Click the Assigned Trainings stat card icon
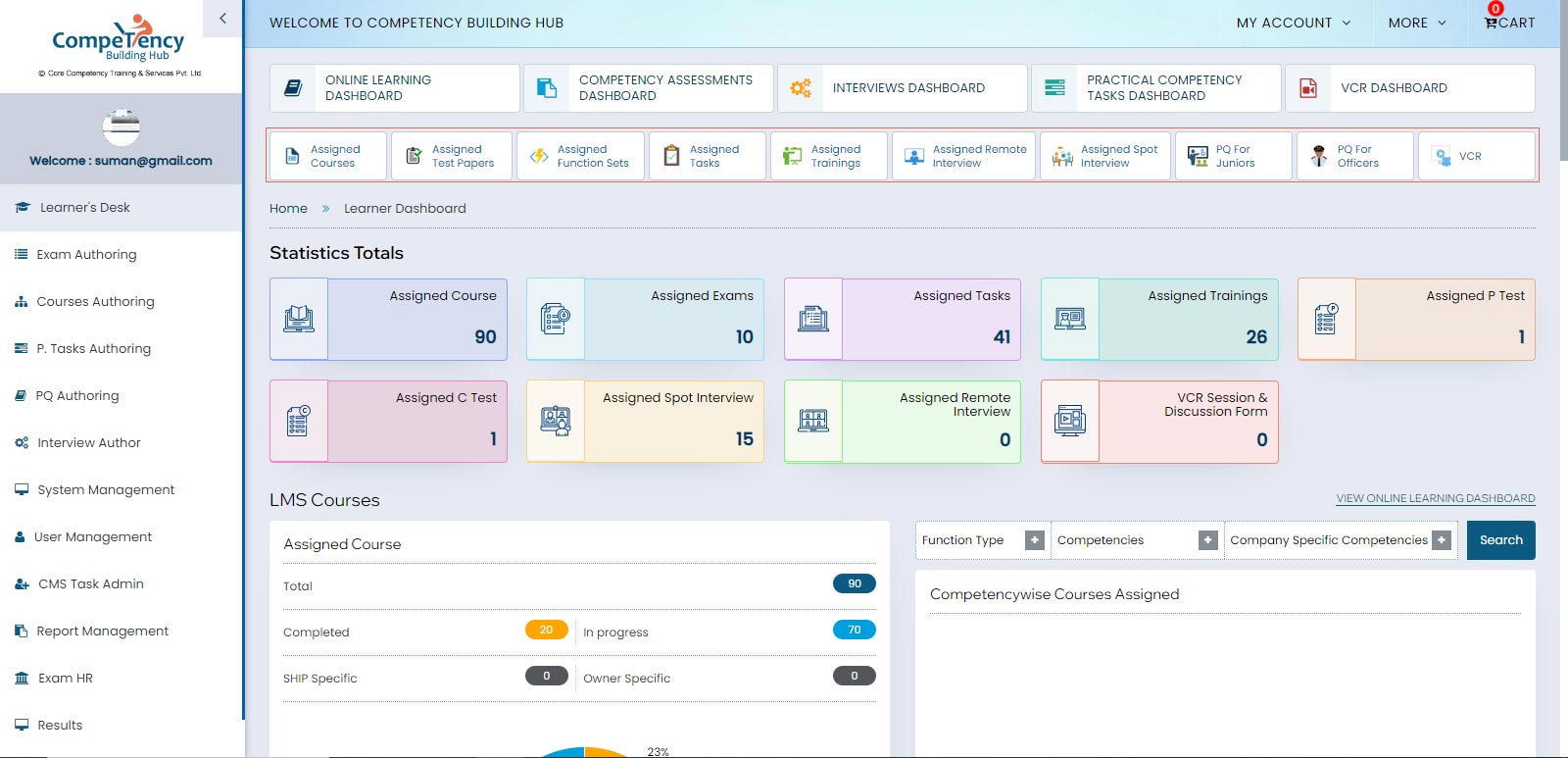The width and height of the screenshot is (1568, 758). point(1070,319)
